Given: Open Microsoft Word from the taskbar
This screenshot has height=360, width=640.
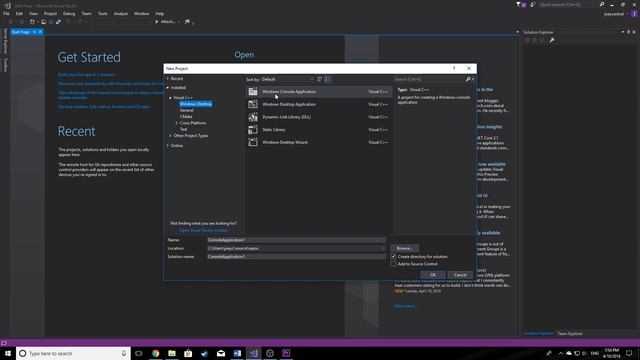Looking at the screenshot, I should 237,353.
